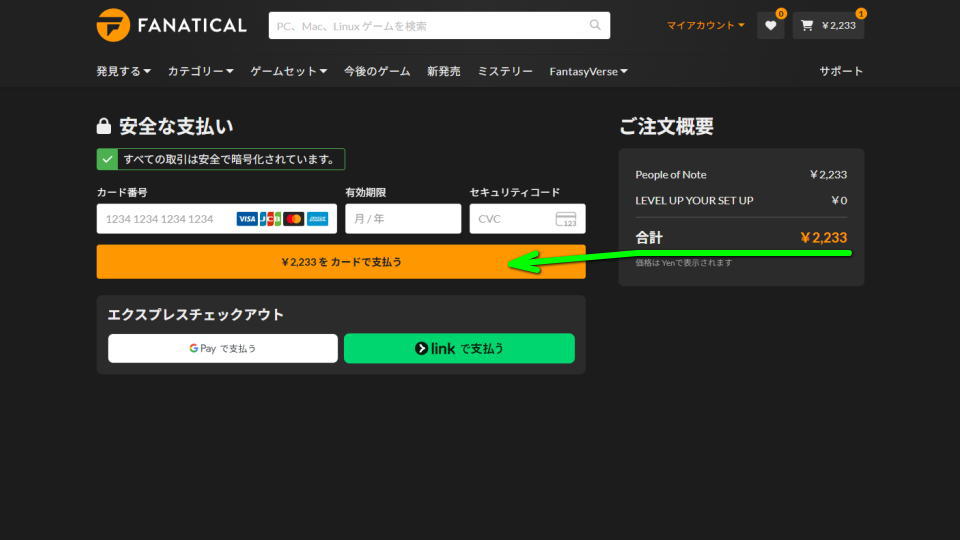Open the ミステリー menu item
Image resolution: width=960 pixels, height=540 pixels.
(x=505, y=71)
